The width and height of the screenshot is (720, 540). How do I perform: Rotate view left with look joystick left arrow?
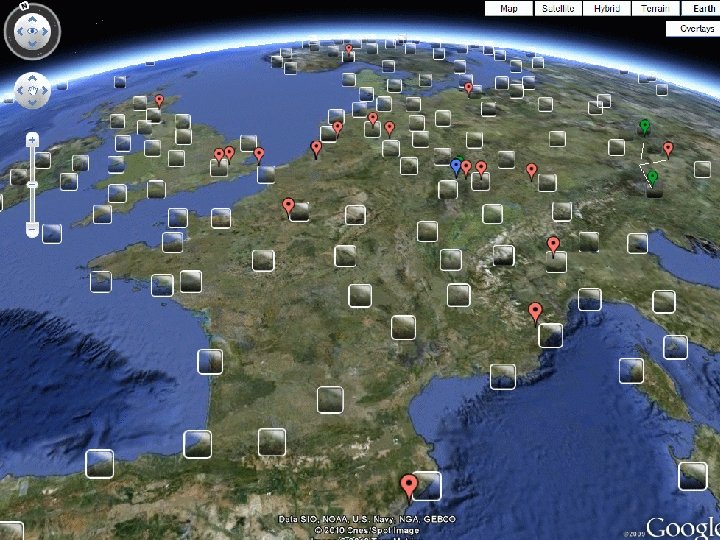20,31
